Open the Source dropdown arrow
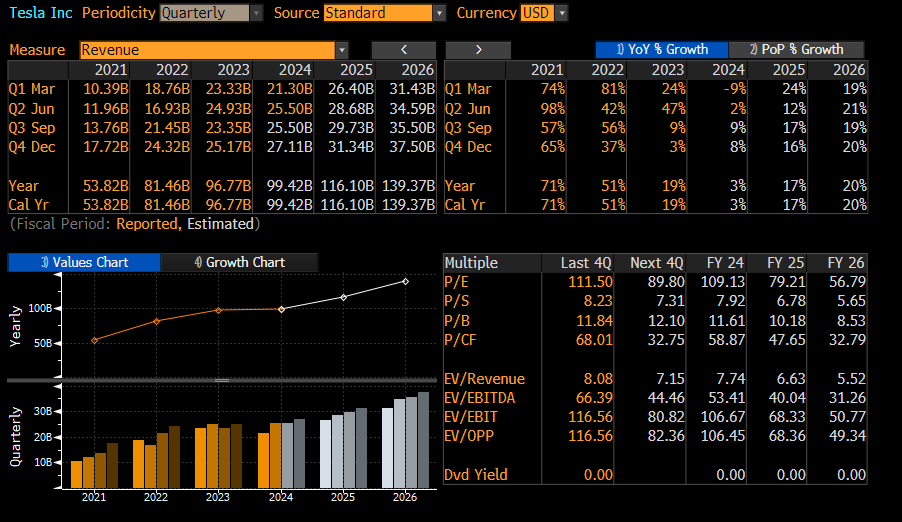 [439, 13]
